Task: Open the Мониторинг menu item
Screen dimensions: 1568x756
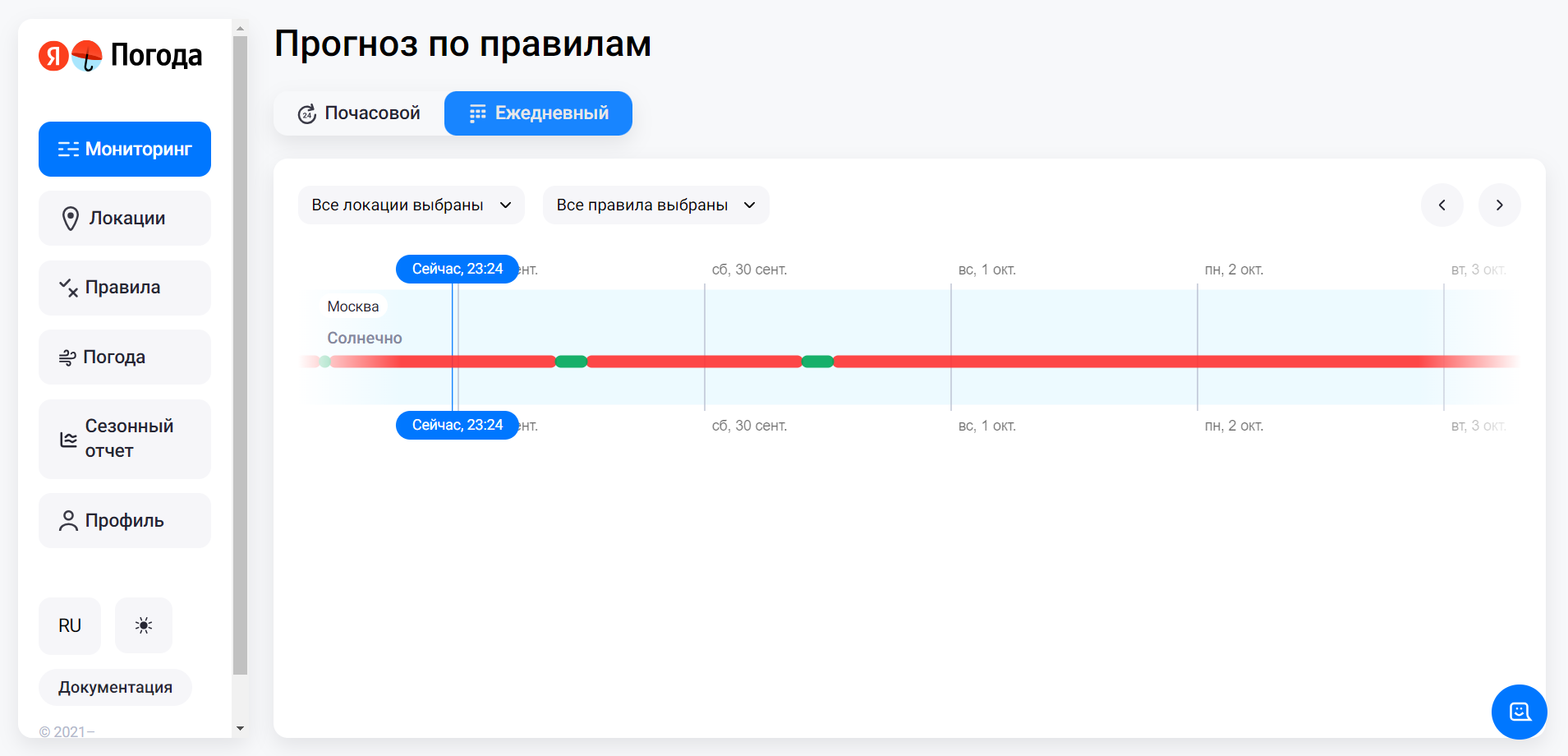Action: tap(125, 150)
